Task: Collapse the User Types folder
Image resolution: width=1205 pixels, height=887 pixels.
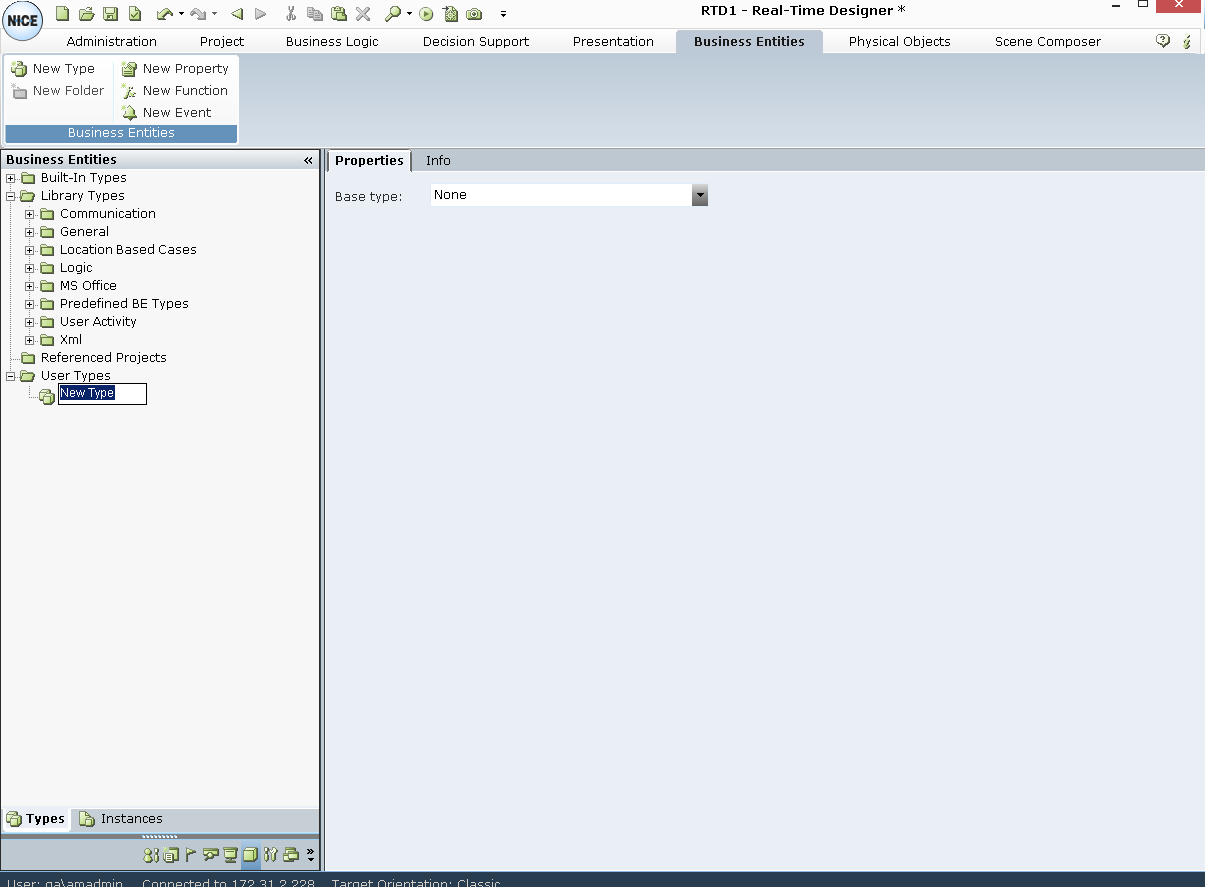Action: click(11, 376)
